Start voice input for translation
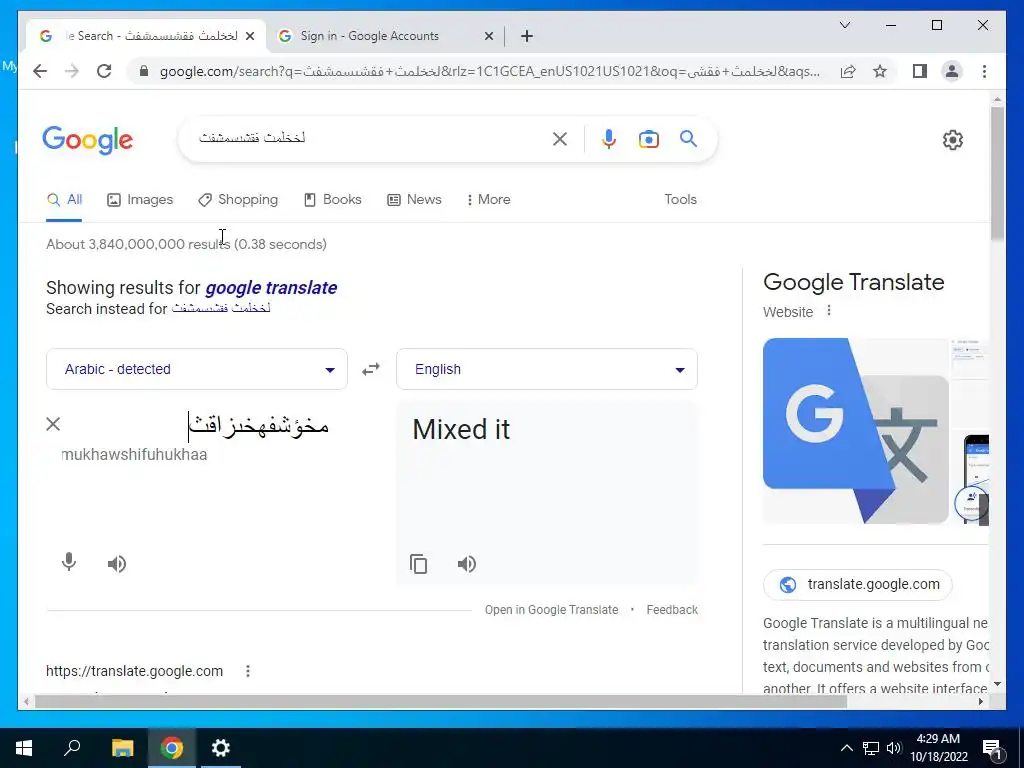Screen dimensions: 1024x768 69,562
